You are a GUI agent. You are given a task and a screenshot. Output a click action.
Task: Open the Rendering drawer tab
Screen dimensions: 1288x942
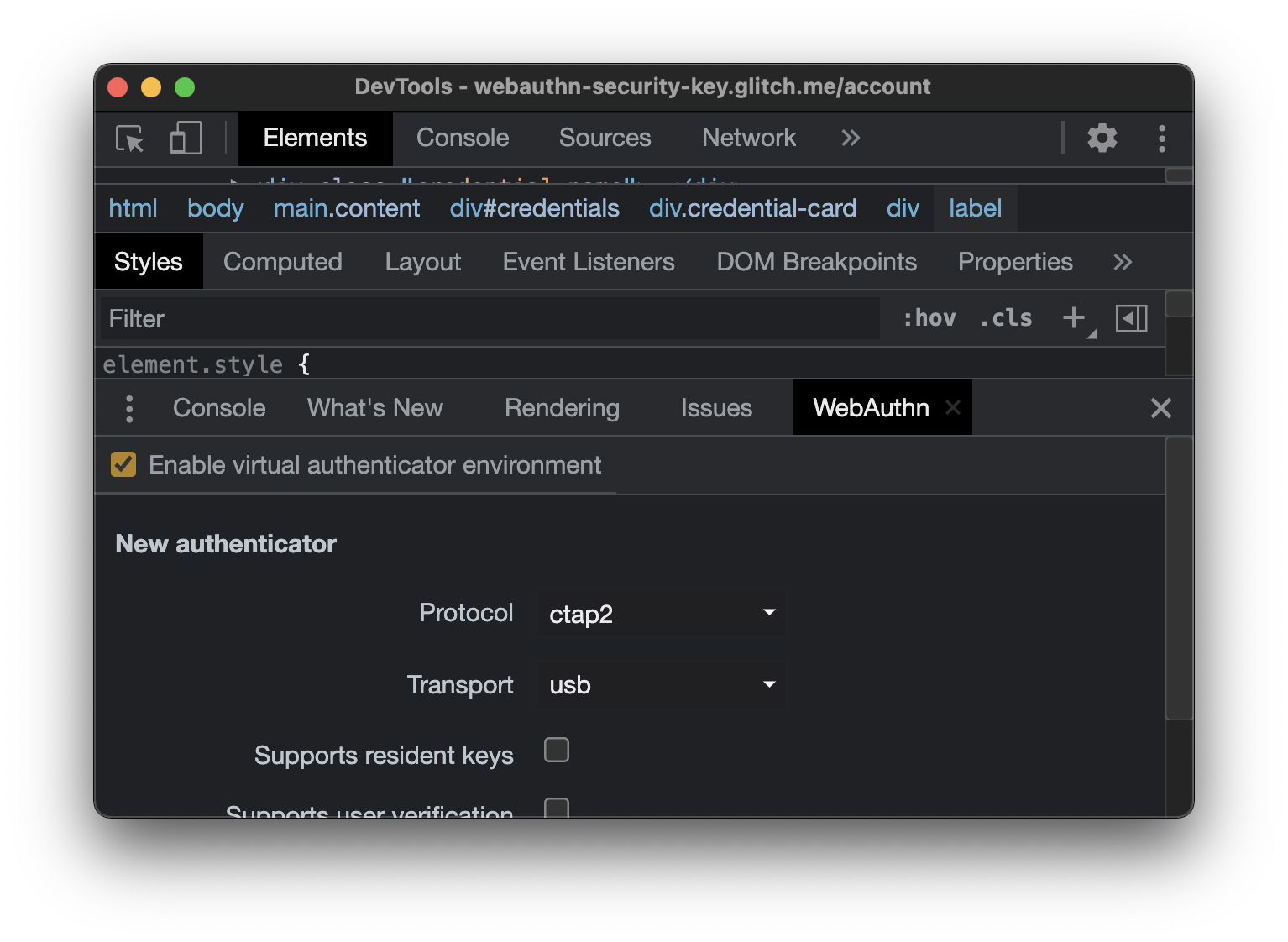tap(561, 408)
